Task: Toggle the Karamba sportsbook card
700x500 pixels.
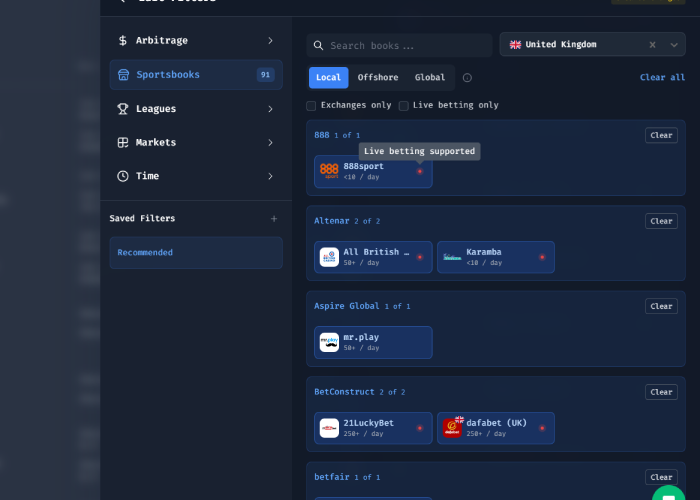Action: pyautogui.click(x=496, y=257)
